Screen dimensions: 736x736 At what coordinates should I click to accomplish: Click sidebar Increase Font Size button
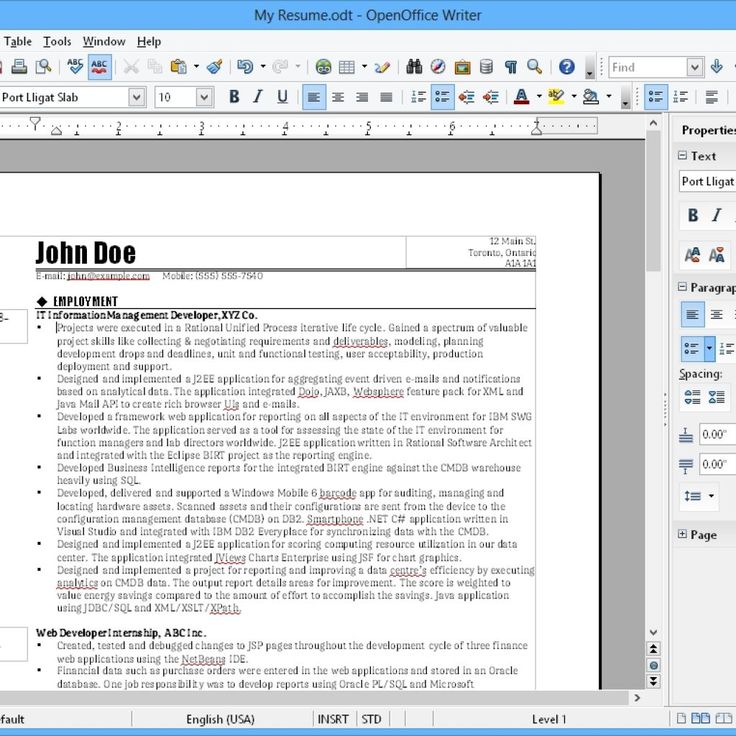coord(692,255)
